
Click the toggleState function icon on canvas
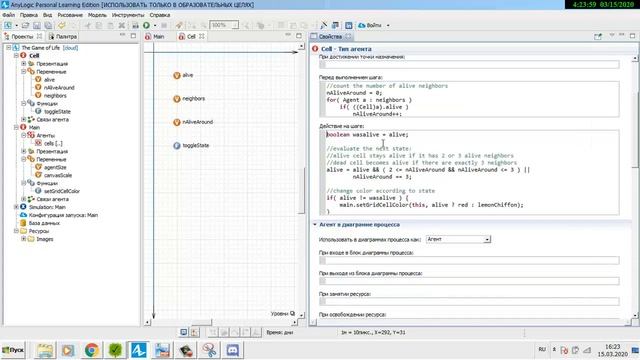click(x=177, y=146)
